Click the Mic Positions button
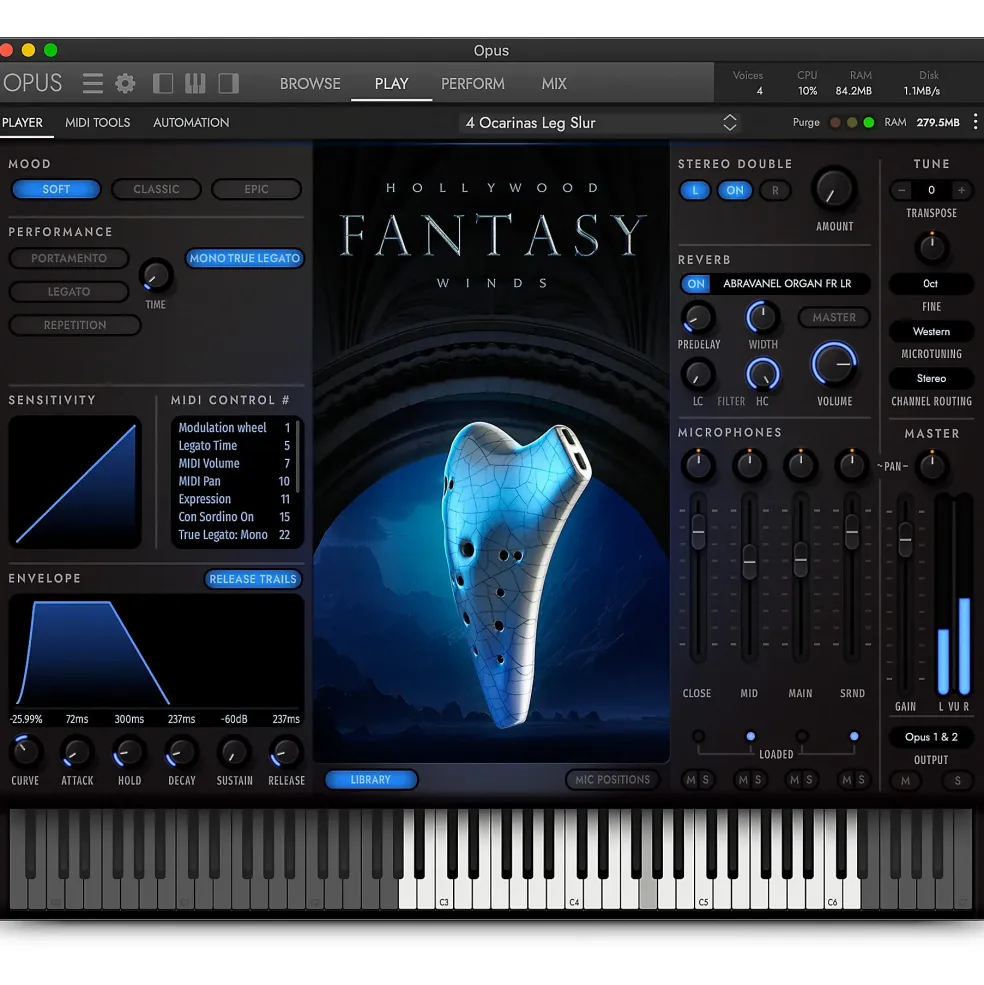The width and height of the screenshot is (984, 985). (x=613, y=780)
